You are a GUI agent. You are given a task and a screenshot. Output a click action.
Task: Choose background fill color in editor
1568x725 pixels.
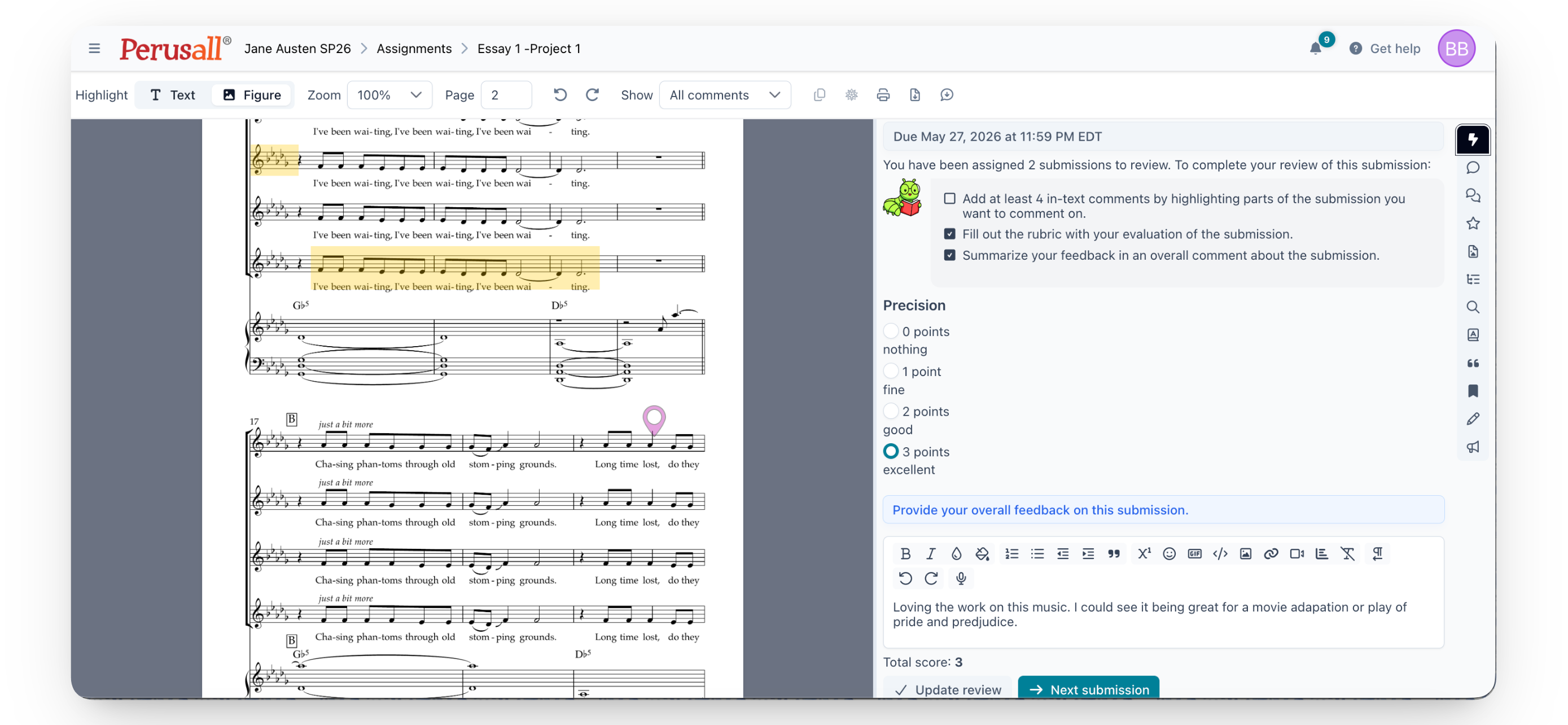982,553
